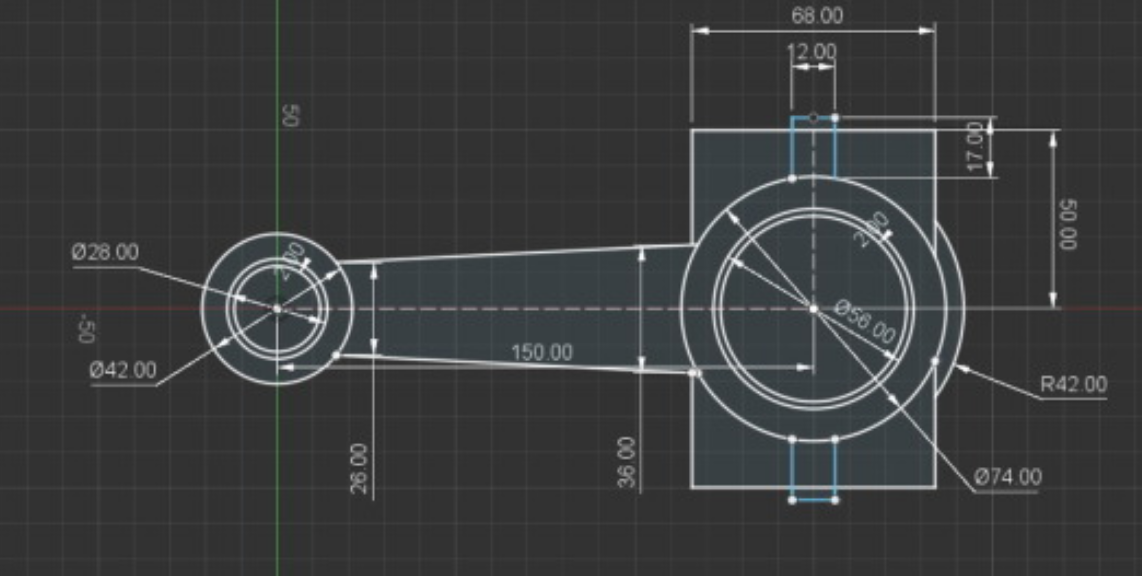The width and height of the screenshot is (1142, 576).
Task: Select the Ø74.00 diameter dimension label
Action: (1007, 477)
